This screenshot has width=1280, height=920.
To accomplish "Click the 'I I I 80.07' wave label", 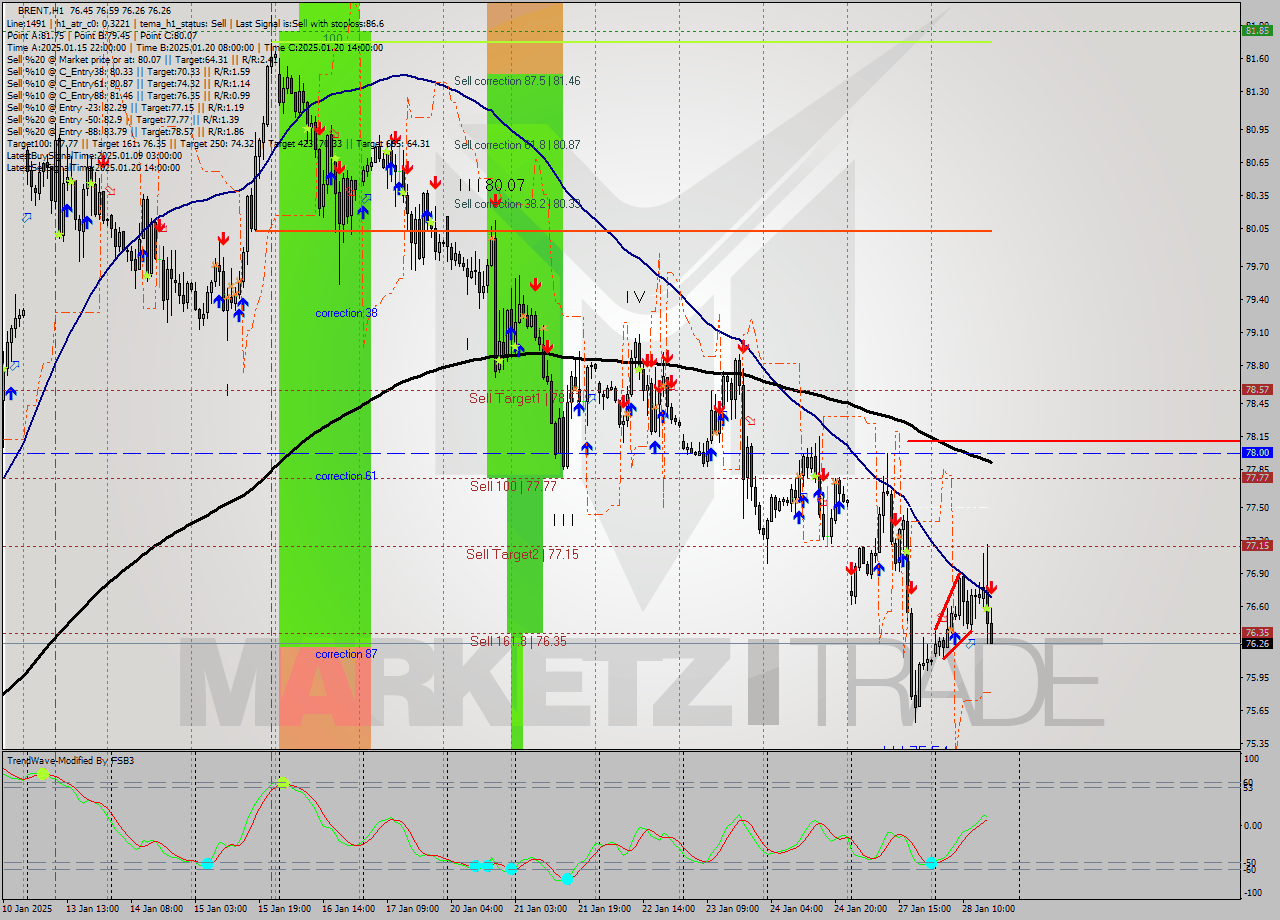I will [x=492, y=185].
